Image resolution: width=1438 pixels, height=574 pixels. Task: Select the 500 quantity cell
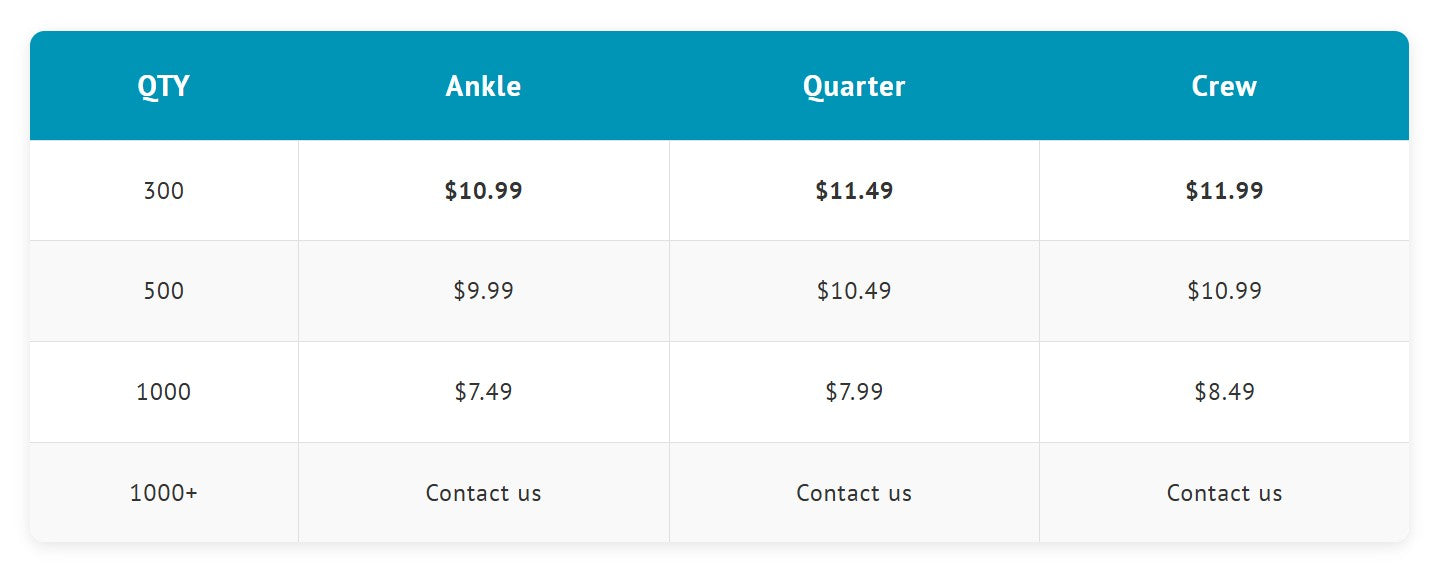(164, 291)
